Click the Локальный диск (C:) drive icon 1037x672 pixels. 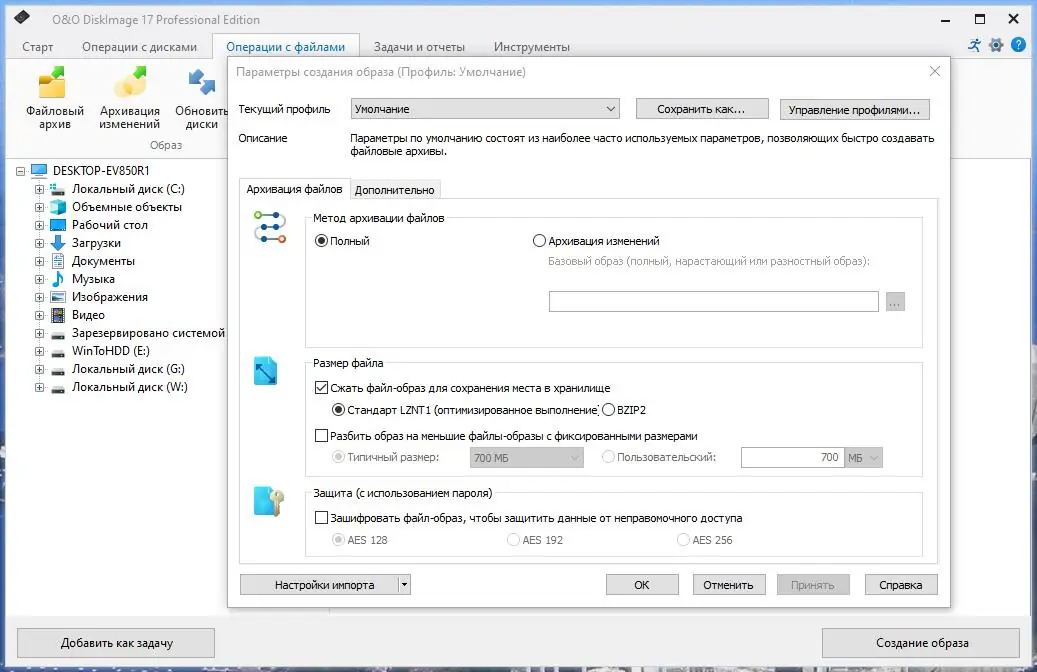(x=58, y=189)
